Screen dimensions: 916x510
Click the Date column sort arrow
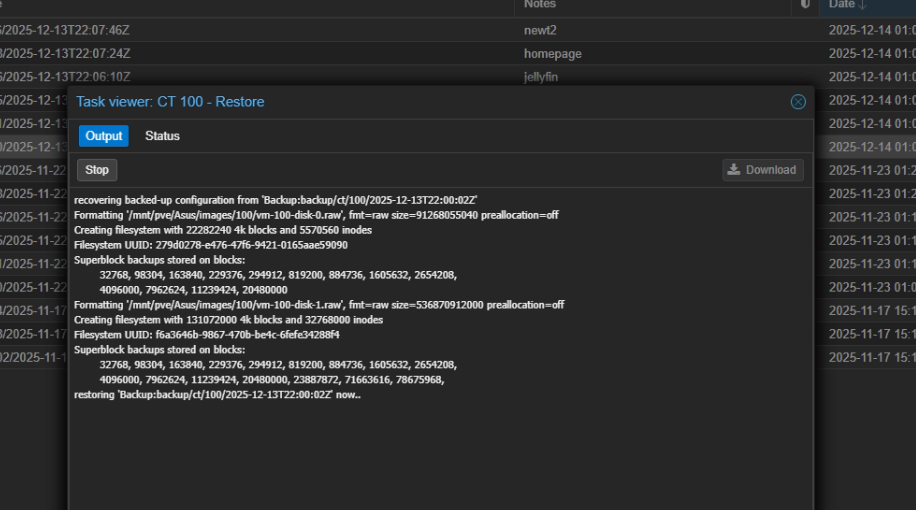click(863, 5)
